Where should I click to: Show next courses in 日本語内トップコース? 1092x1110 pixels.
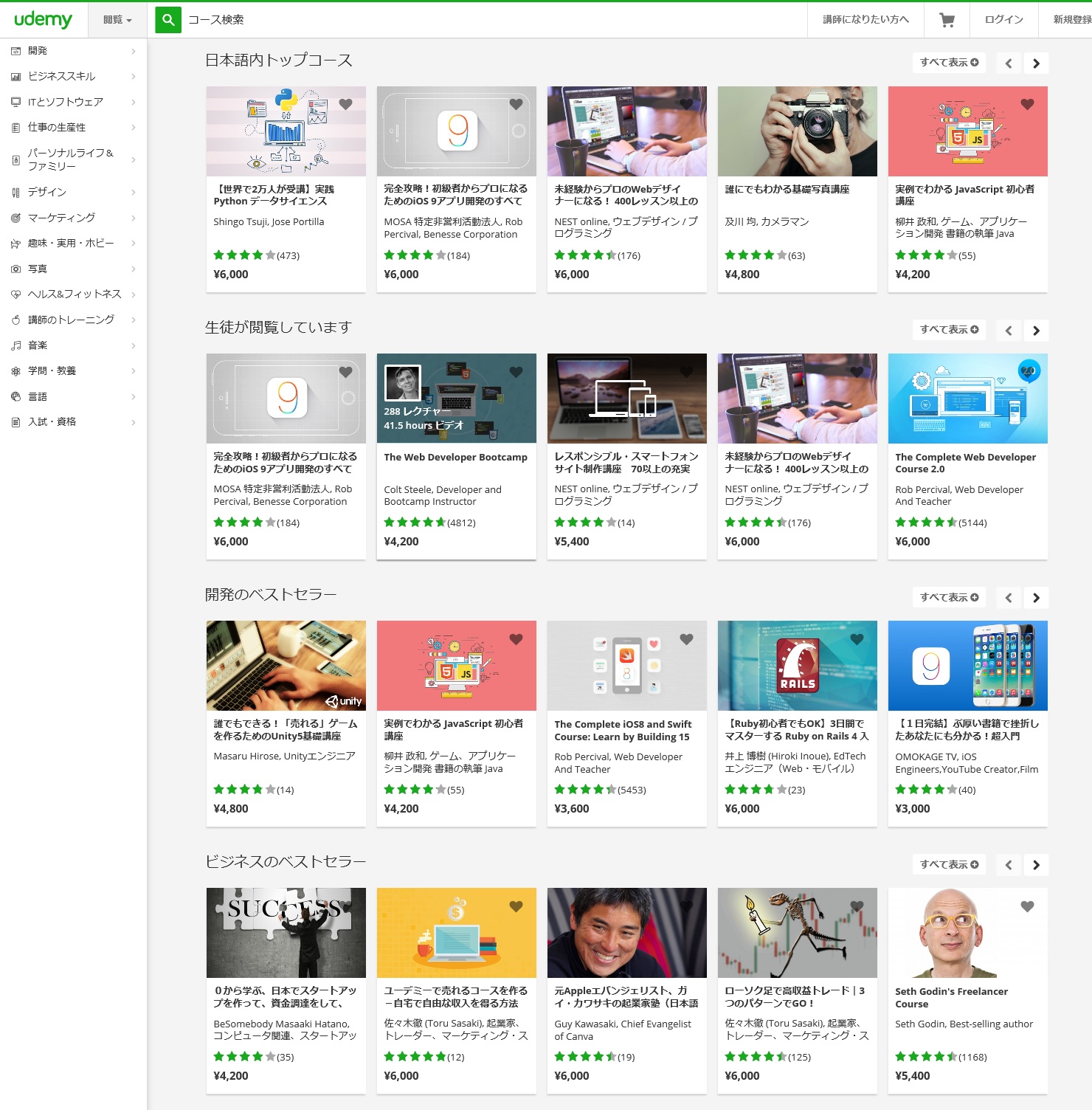[1036, 63]
